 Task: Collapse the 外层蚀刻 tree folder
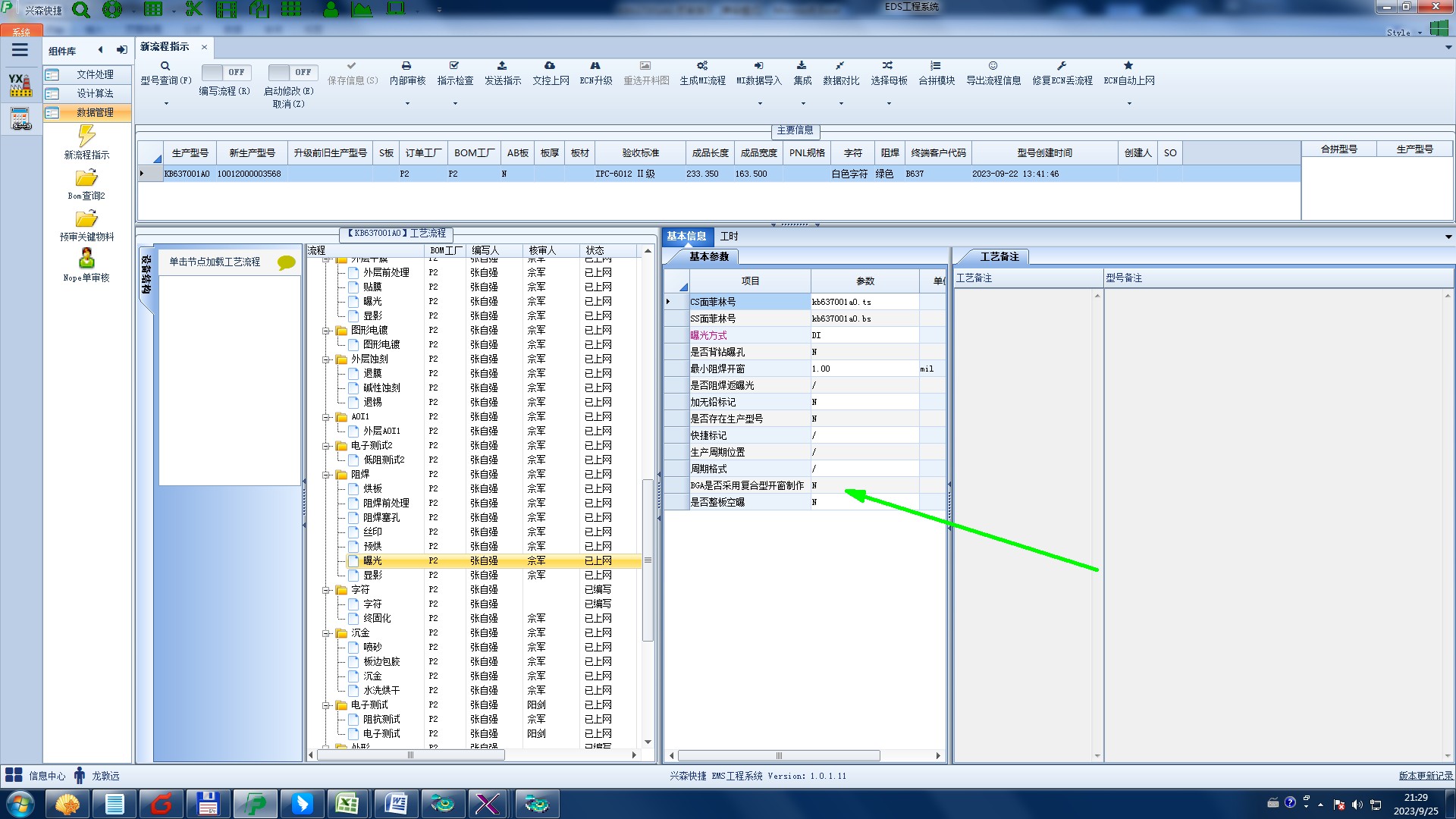click(x=325, y=359)
